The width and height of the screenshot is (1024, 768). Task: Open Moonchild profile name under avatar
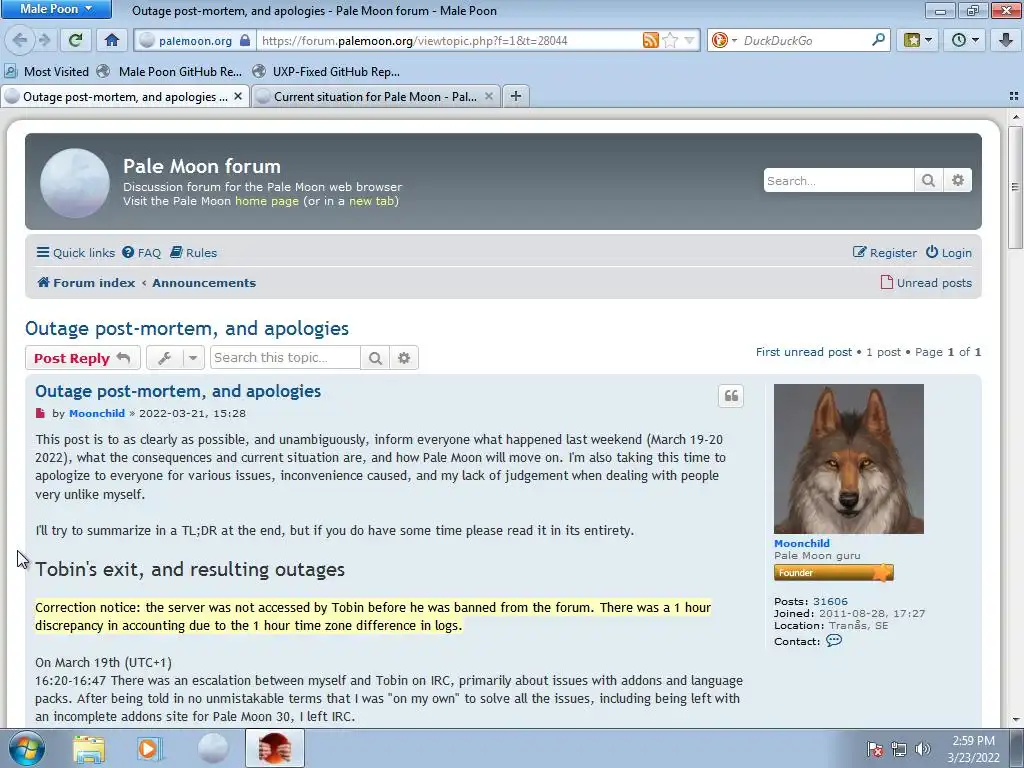pyautogui.click(x=802, y=543)
